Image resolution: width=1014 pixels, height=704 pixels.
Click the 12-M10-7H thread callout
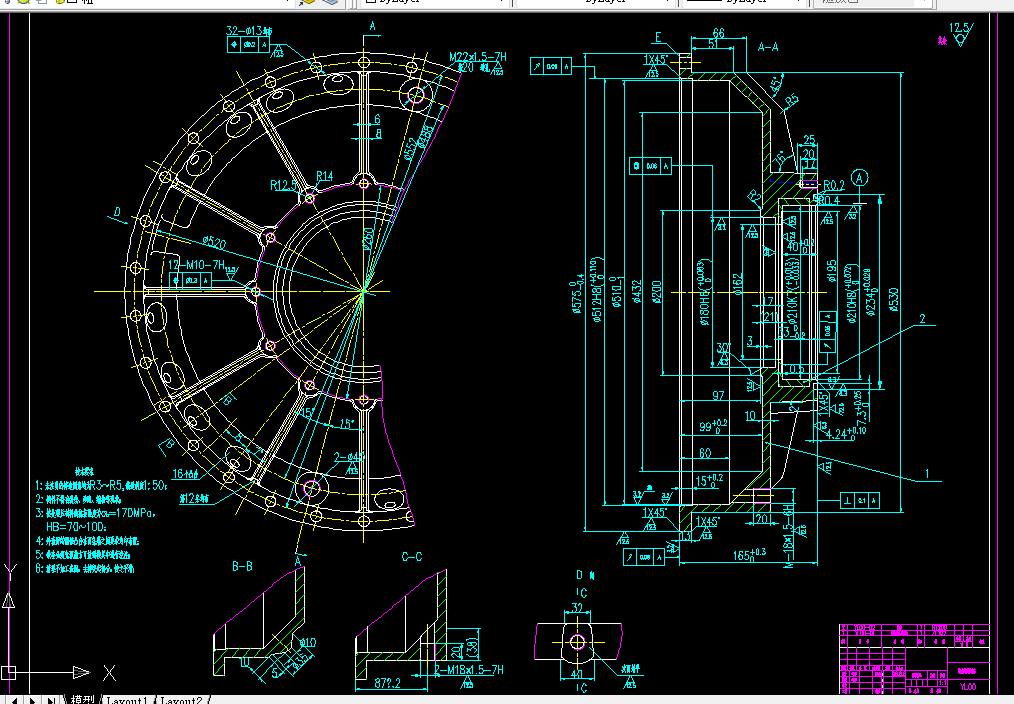point(197,265)
